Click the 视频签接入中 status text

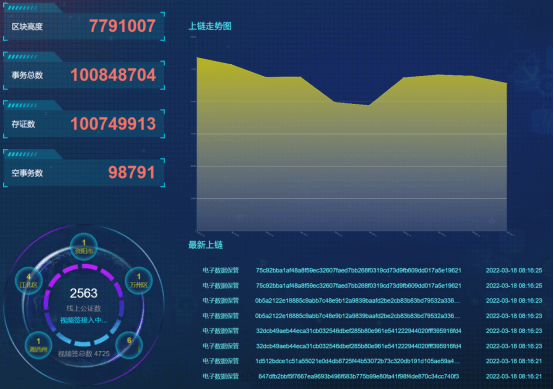(x=84, y=320)
